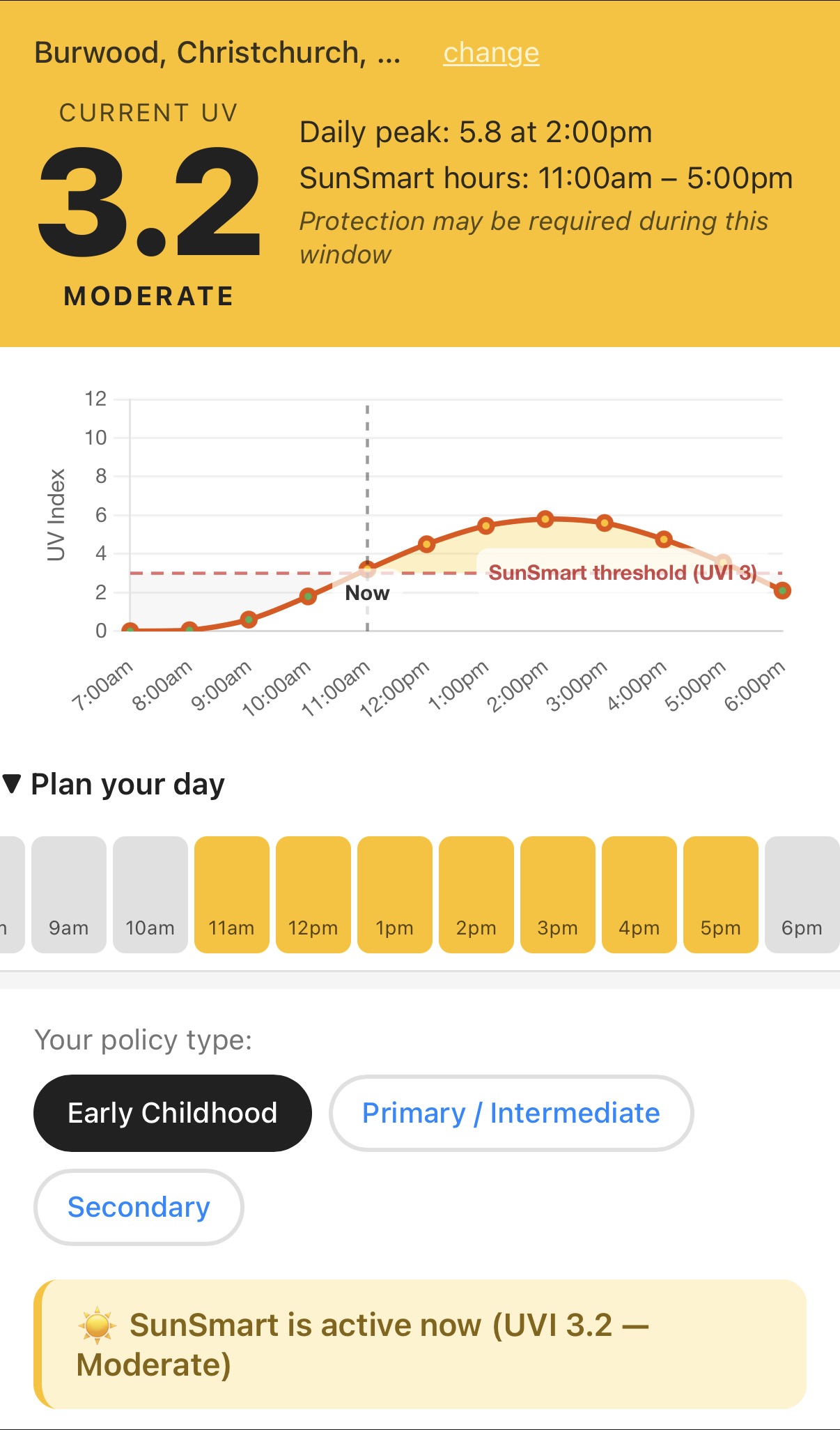Switch policy type to Secondary
Image resolution: width=840 pixels, height=1430 pixels.
point(139,1207)
